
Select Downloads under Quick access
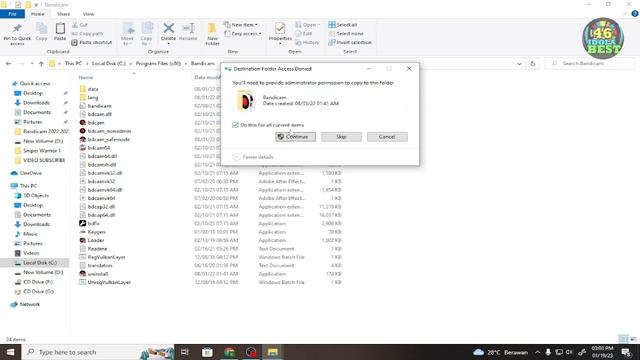(x=36, y=103)
